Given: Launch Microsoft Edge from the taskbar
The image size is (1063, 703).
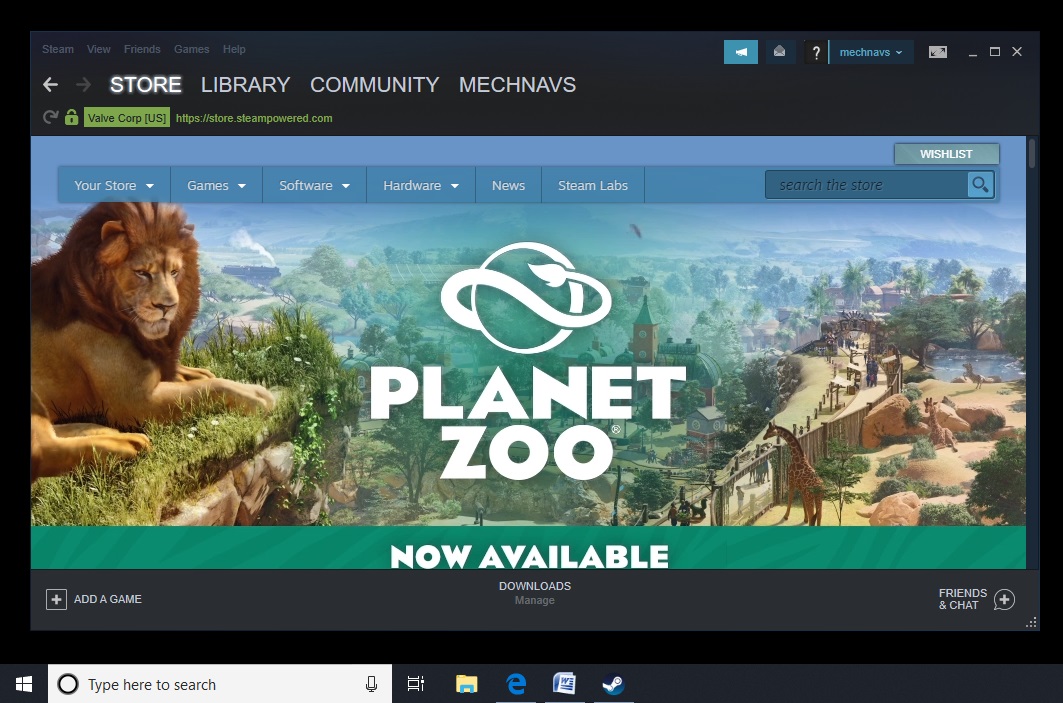Looking at the screenshot, I should click(x=516, y=684).
